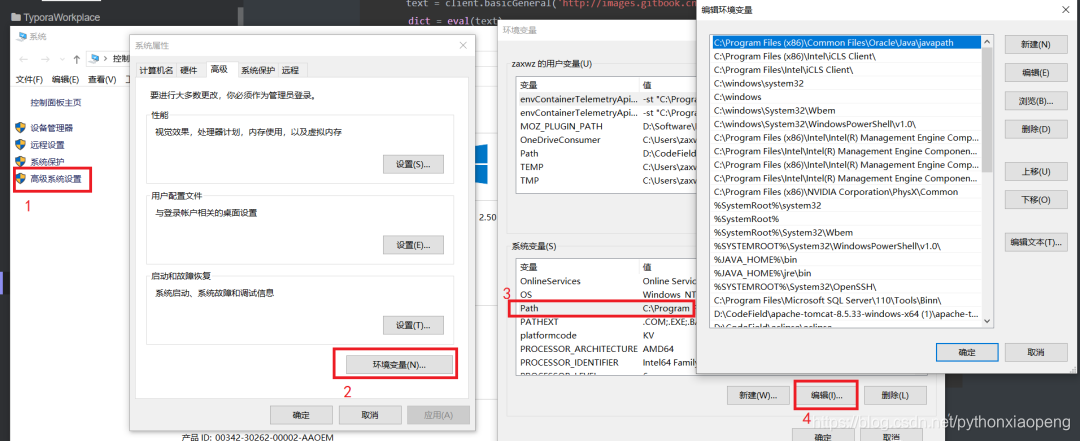This screenshot has height=441, width=1080.
Task: Go up one level with up arrow
Action: click(x=76, y=59)
